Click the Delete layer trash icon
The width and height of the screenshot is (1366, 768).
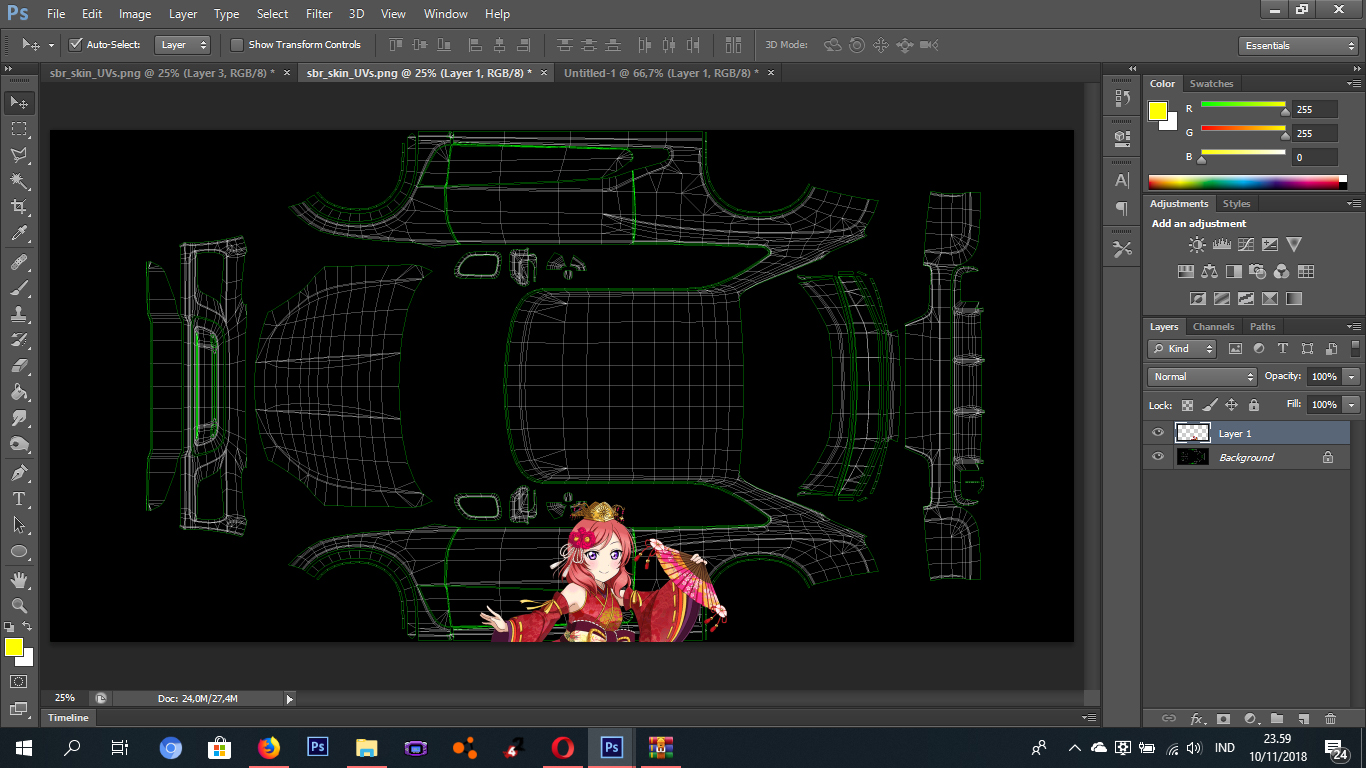pyautogui.click(x=1330, y=718)
